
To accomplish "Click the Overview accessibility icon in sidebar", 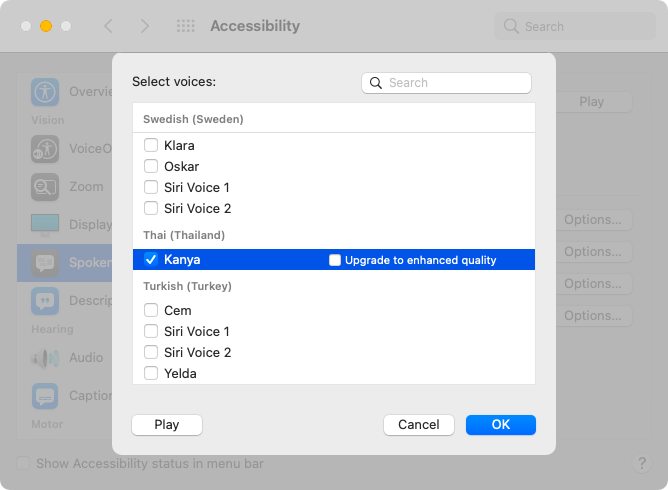I will pos(45,92).
